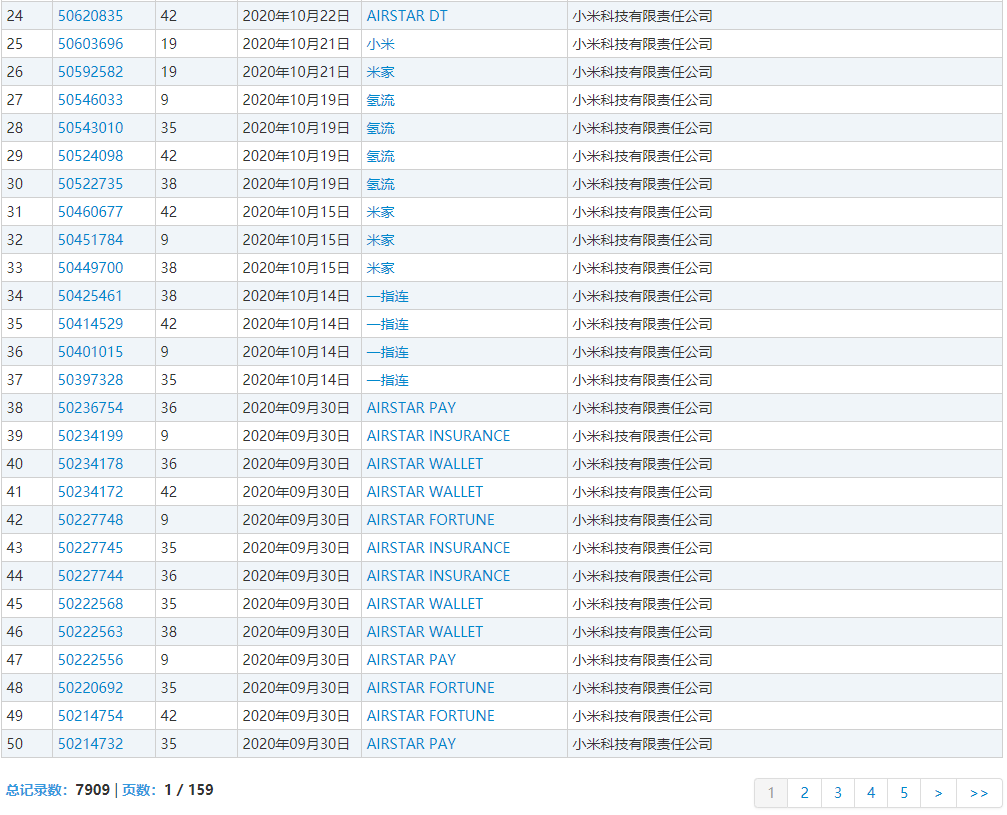Screen dimensions: 1007x815
Task: Click AIRSTAR WALLET trademark in row 45
Action: (x=425, y=604)
